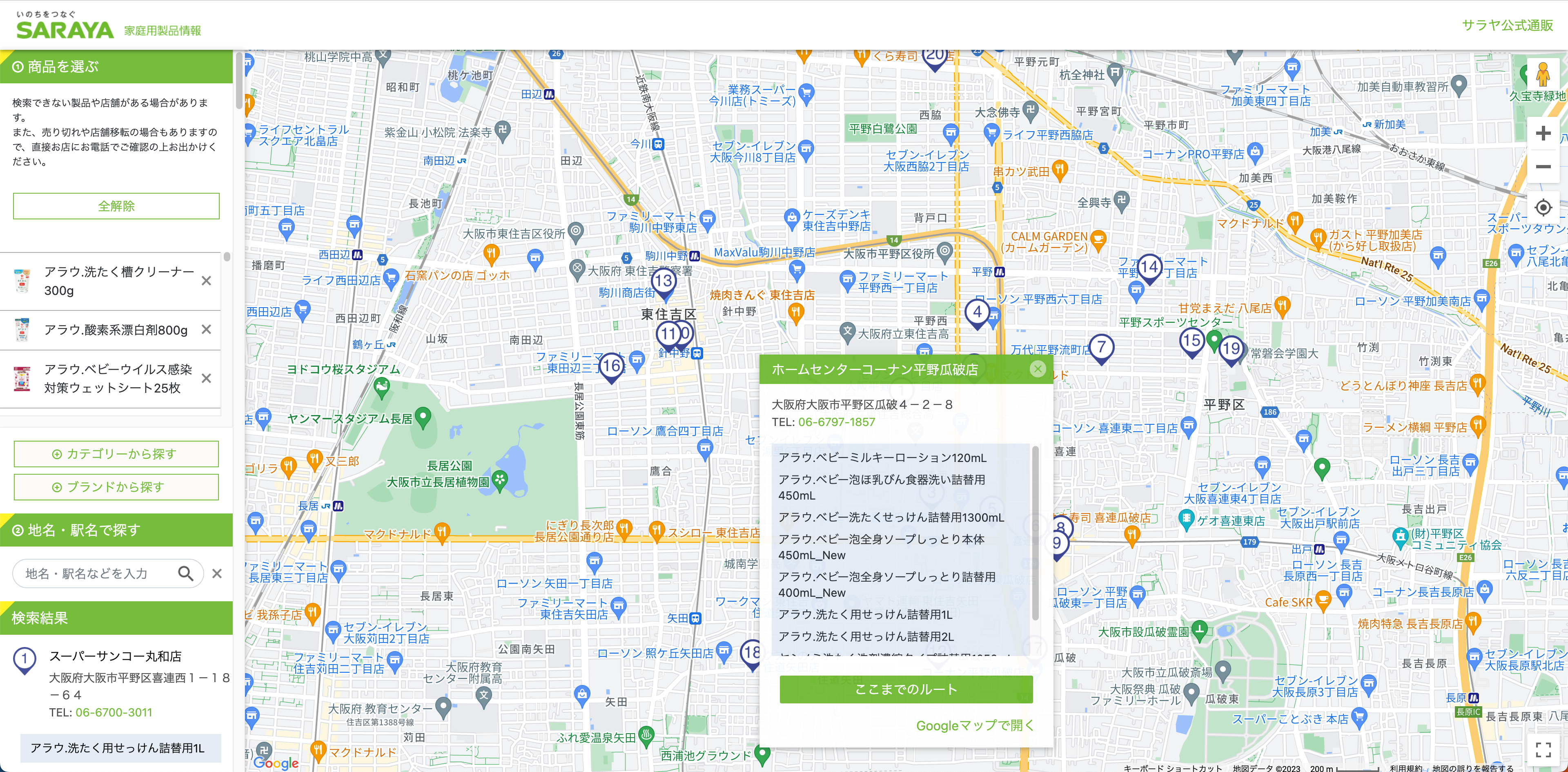The width and height of the screenshot is (1568, 772).
Task: Open スーパーサンコー丸和店 search result
Action: point(115,656)
